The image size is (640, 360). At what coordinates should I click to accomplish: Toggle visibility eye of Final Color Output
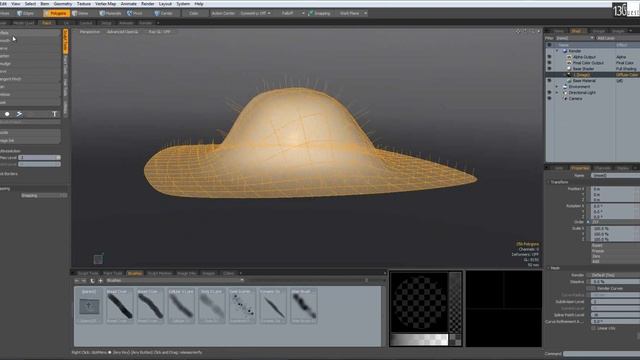549,63
